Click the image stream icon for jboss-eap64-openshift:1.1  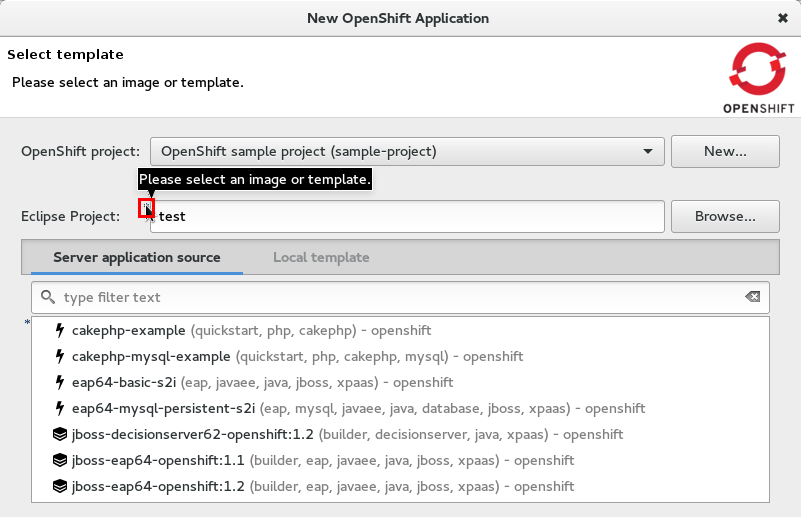[x=59, y=460]
